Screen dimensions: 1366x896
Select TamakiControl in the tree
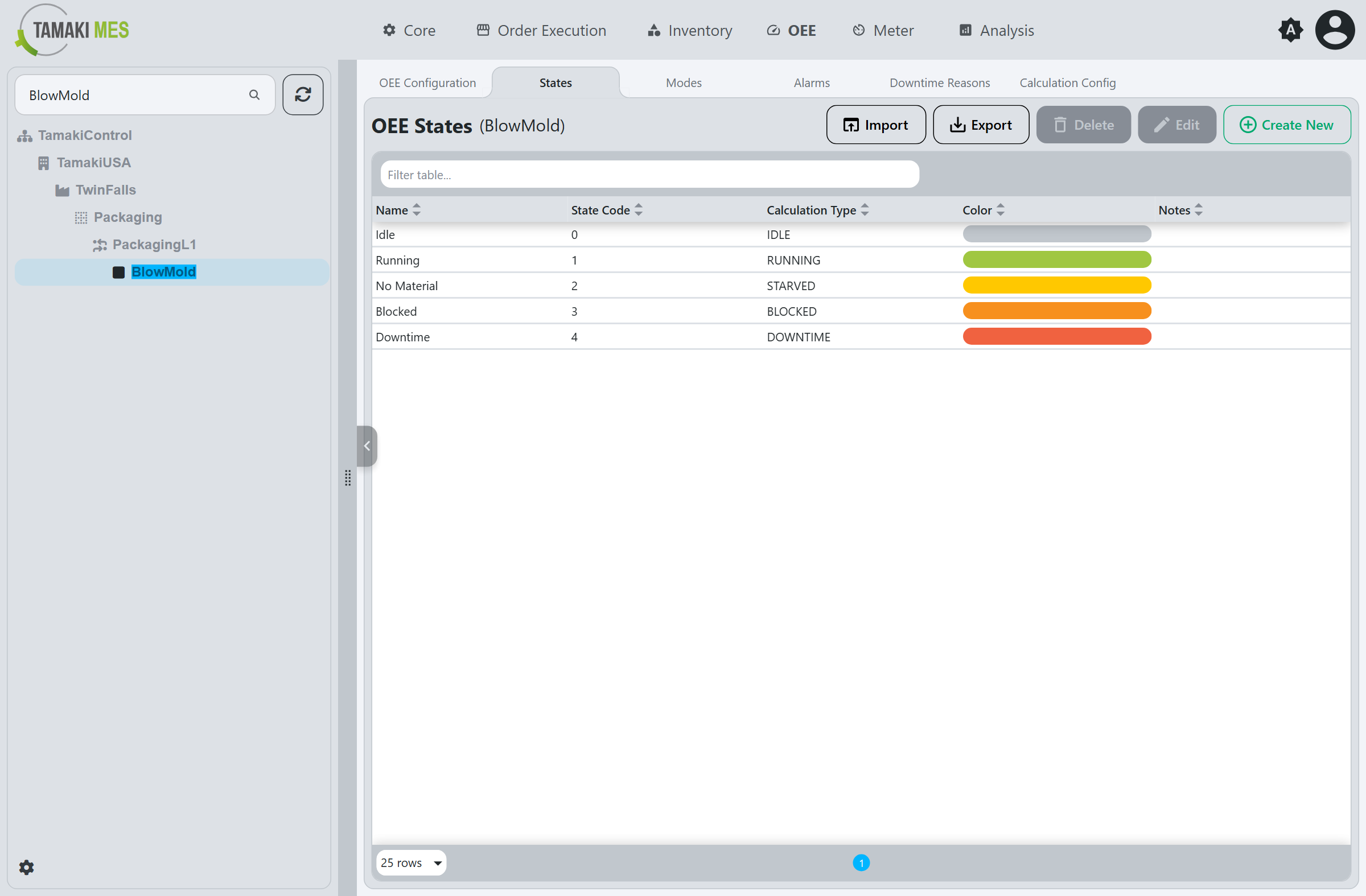click(85, 135)
